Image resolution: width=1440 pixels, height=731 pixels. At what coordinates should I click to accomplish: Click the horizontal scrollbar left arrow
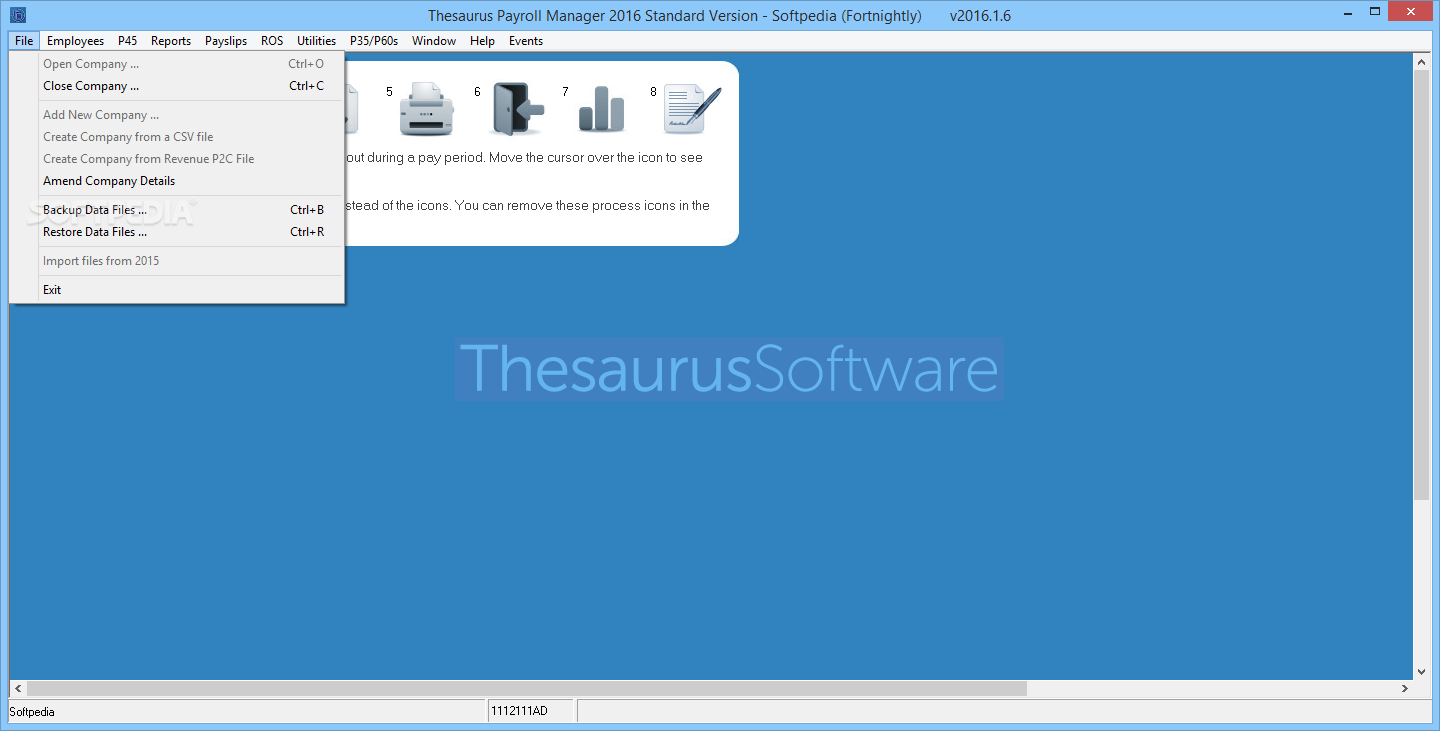(x=17, y=689)
